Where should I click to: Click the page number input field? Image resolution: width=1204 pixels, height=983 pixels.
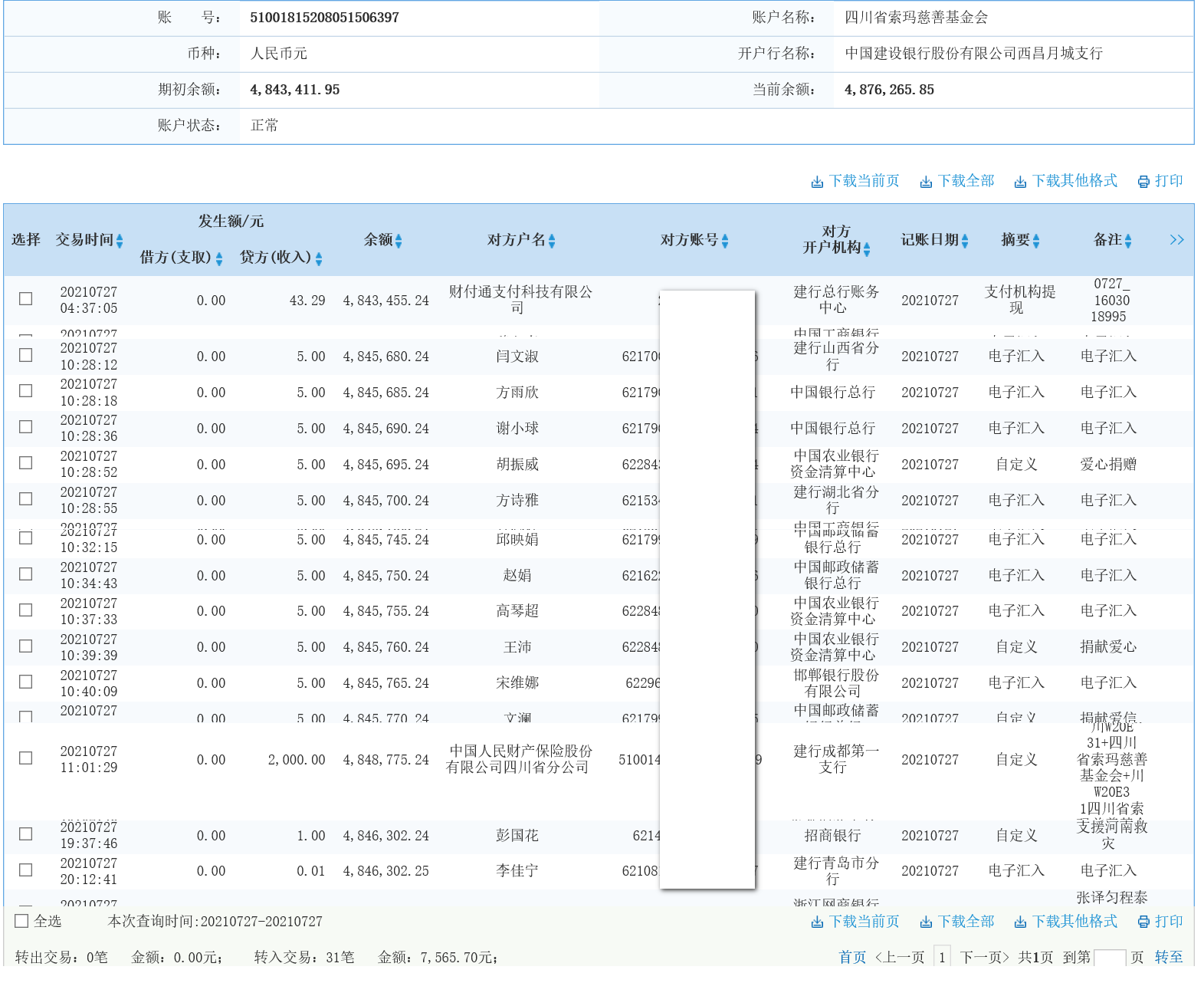[1110, 958]
